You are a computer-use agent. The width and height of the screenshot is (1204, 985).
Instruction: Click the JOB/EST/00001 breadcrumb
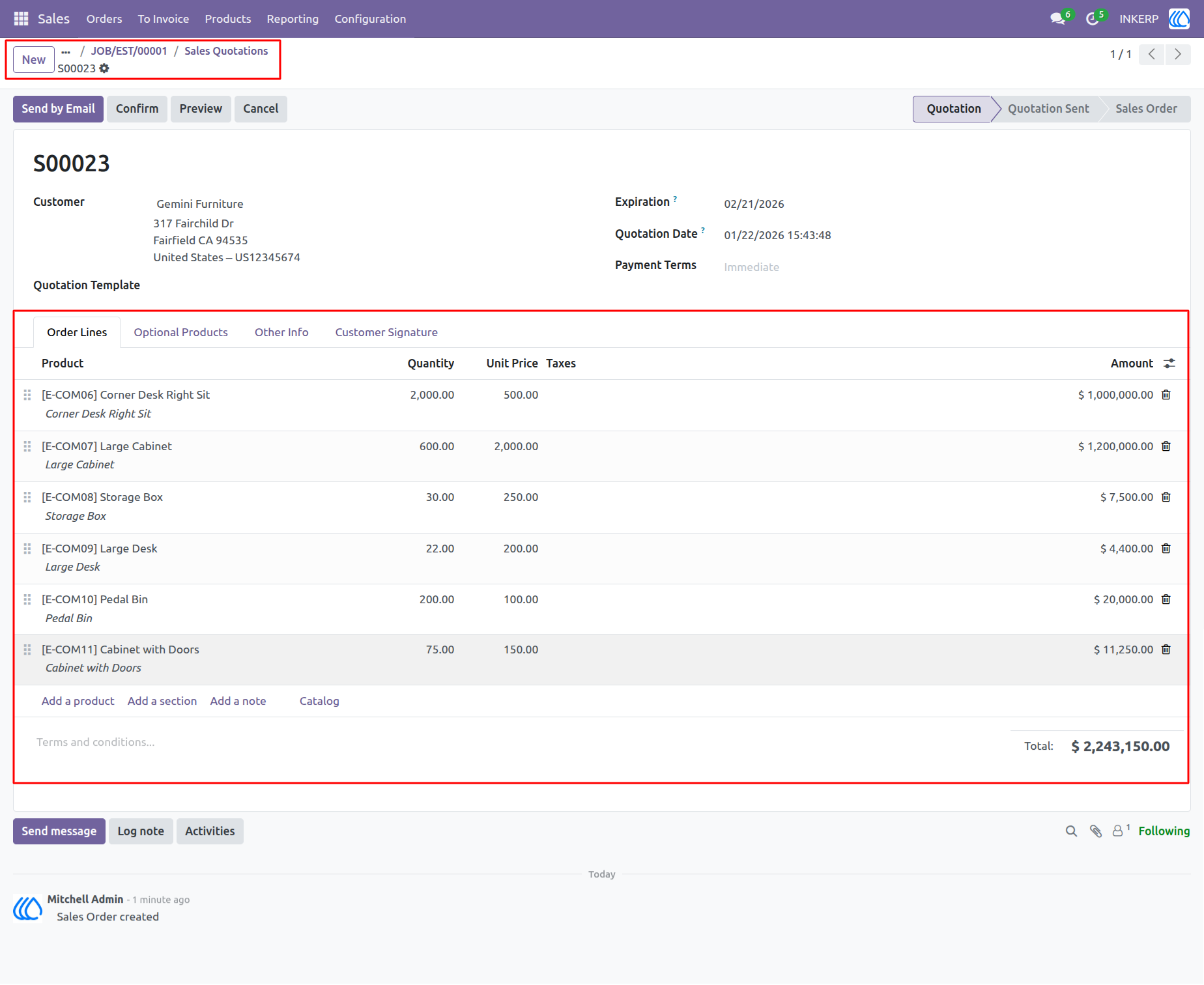coord(129,51)
